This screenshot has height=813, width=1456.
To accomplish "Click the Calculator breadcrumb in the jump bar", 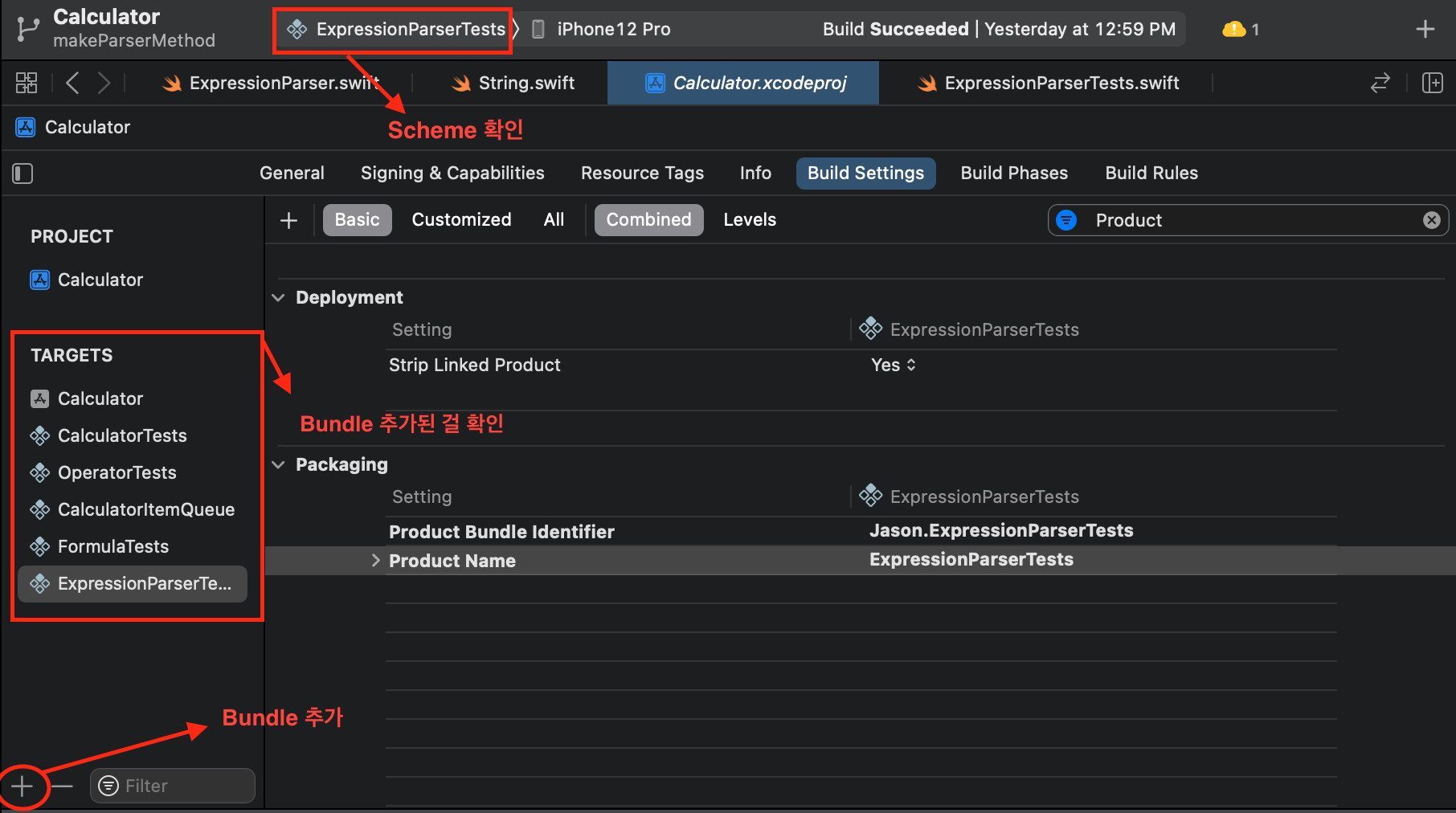I will tap(73, 127).
